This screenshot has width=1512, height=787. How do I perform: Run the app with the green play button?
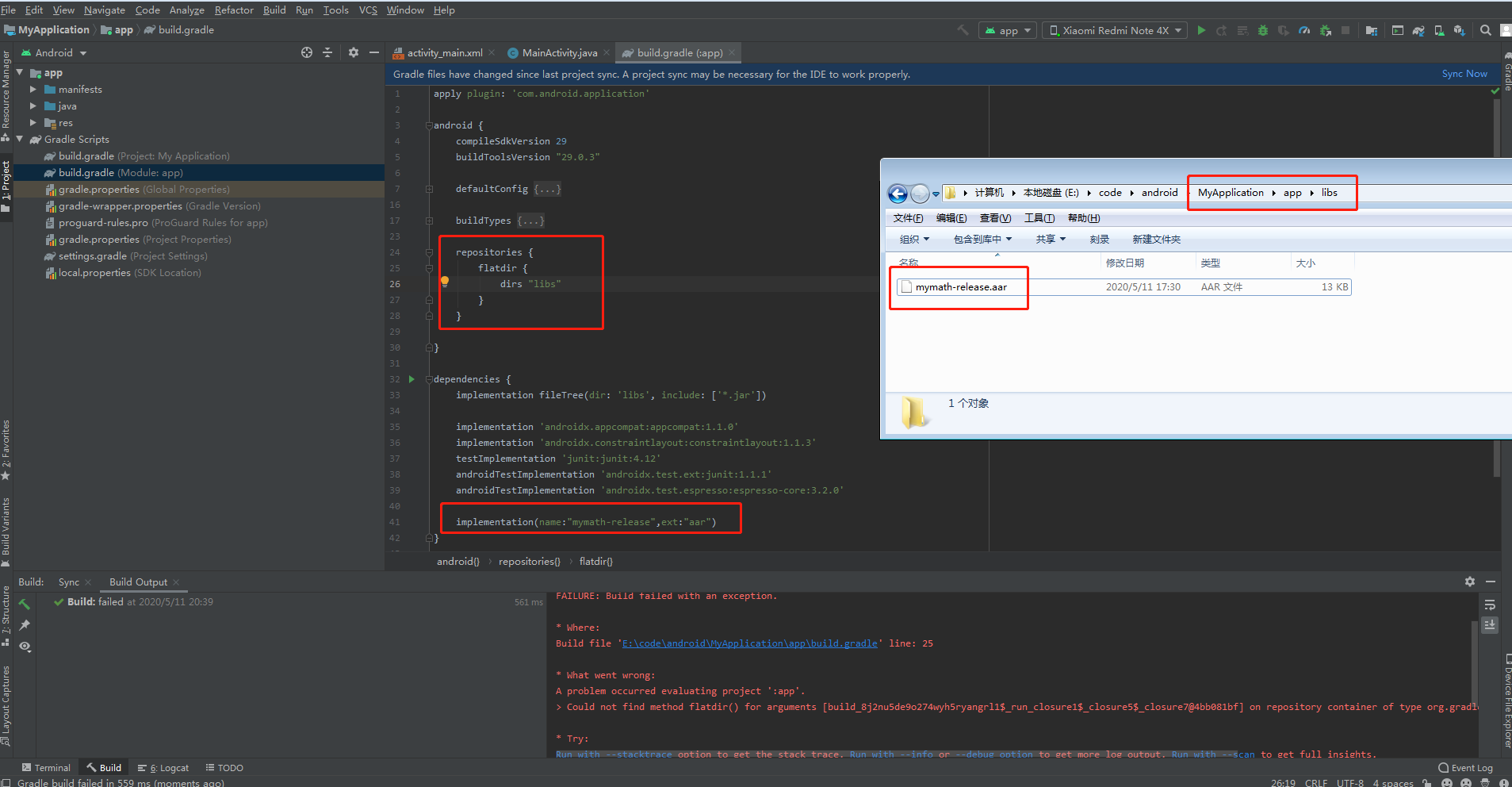pos(1201,31)
